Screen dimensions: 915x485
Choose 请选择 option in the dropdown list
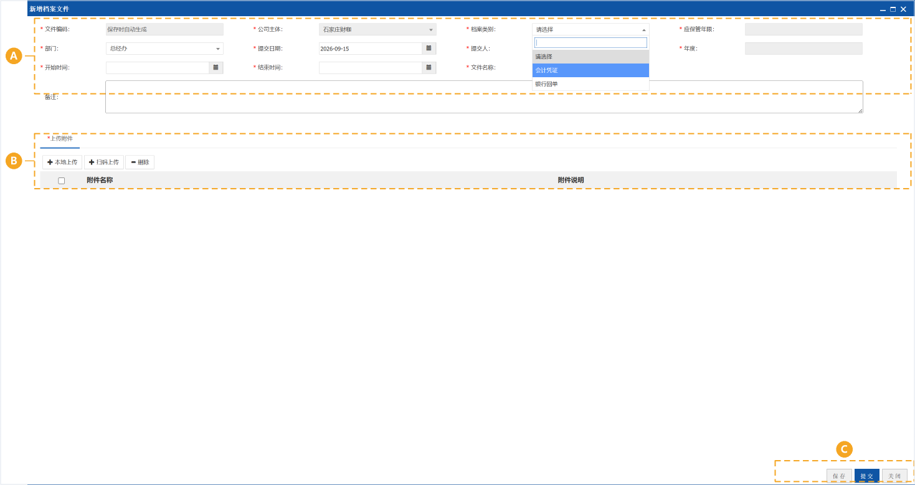pyautogui.click(x=591, y=57)
